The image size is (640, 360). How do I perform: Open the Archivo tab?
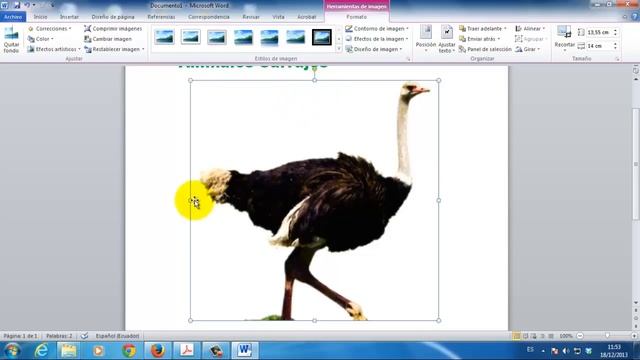click(13, 17)
